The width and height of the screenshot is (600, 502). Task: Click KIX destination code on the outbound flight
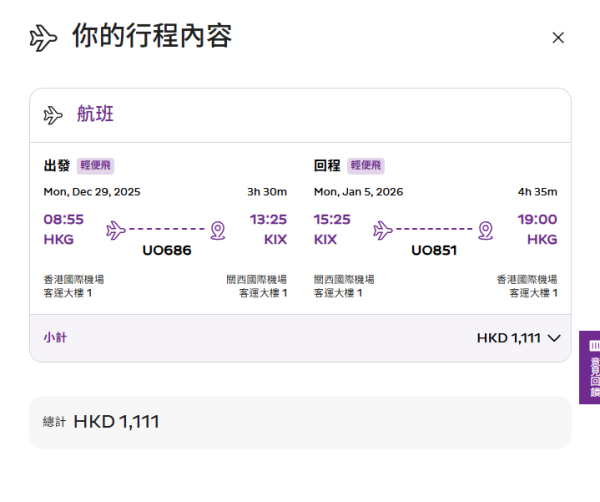pyautogui.click(x=276, y=240)
